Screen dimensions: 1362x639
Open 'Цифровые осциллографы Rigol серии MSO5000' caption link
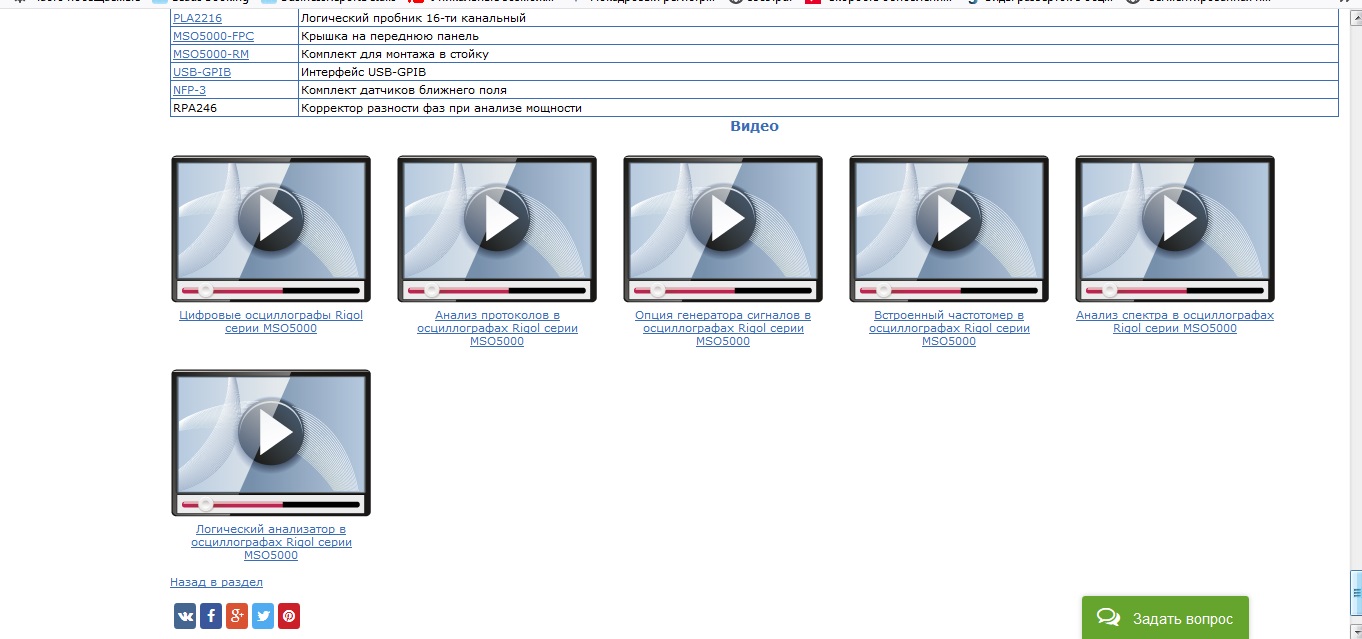pyautogui.click(x=271, y=322)
